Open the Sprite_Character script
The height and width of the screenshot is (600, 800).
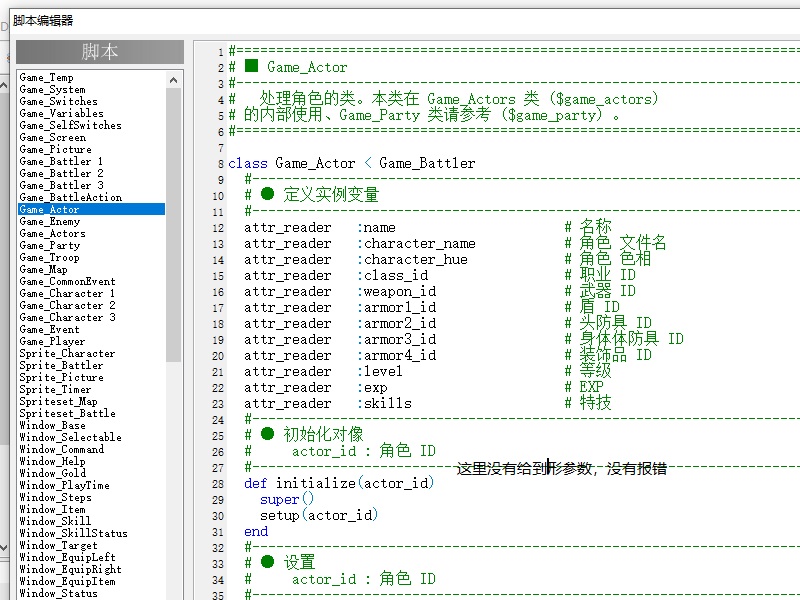[x=67, y=353]
